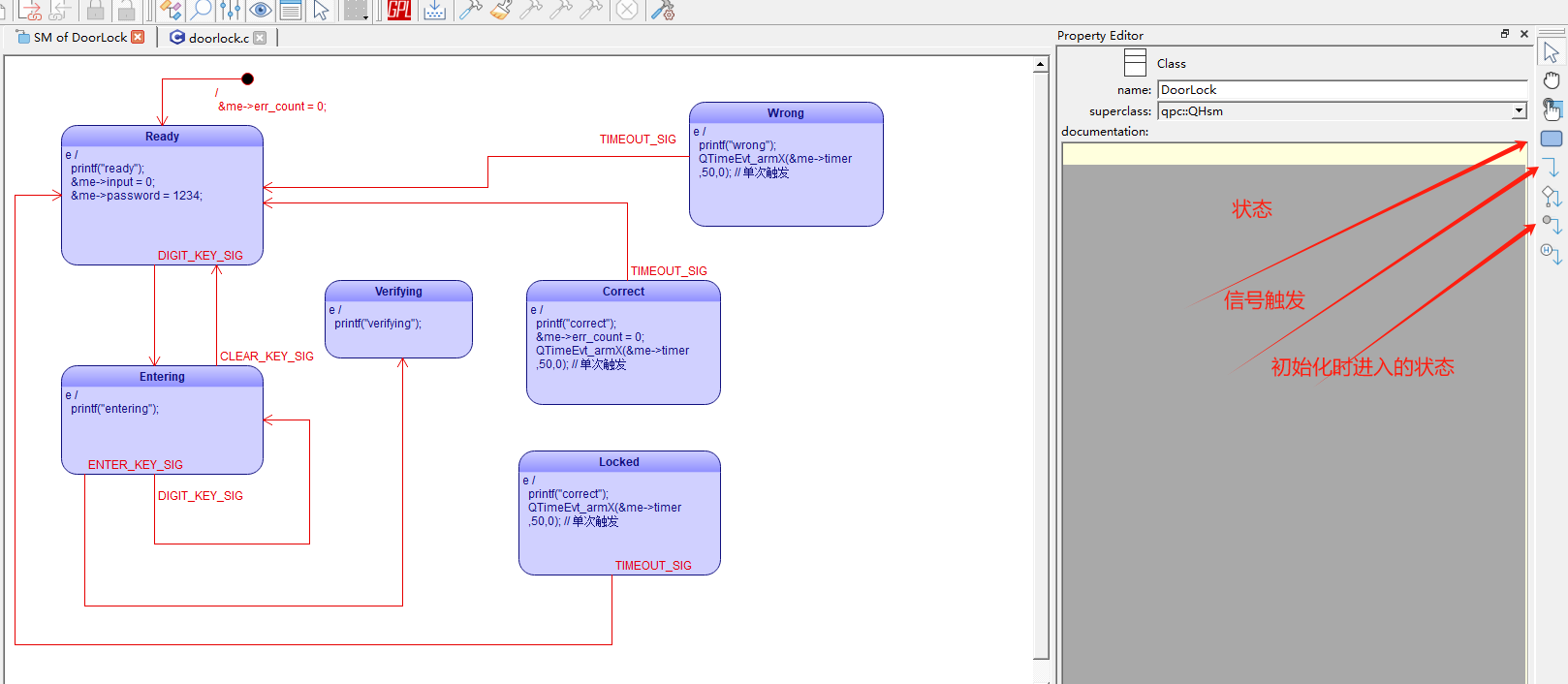Select the Wrong state title

[786, 113]
